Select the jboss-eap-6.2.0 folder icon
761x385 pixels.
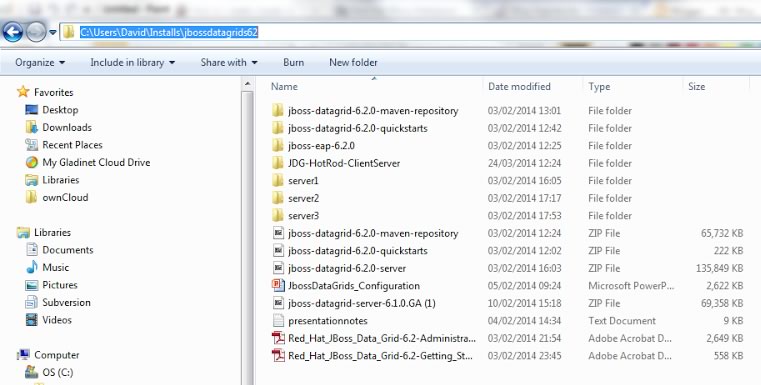click(278, 145)
